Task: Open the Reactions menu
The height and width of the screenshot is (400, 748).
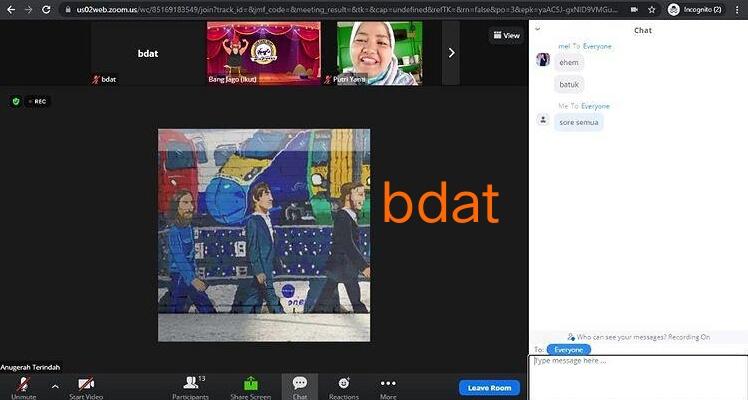Action: [x=343, y=388]
